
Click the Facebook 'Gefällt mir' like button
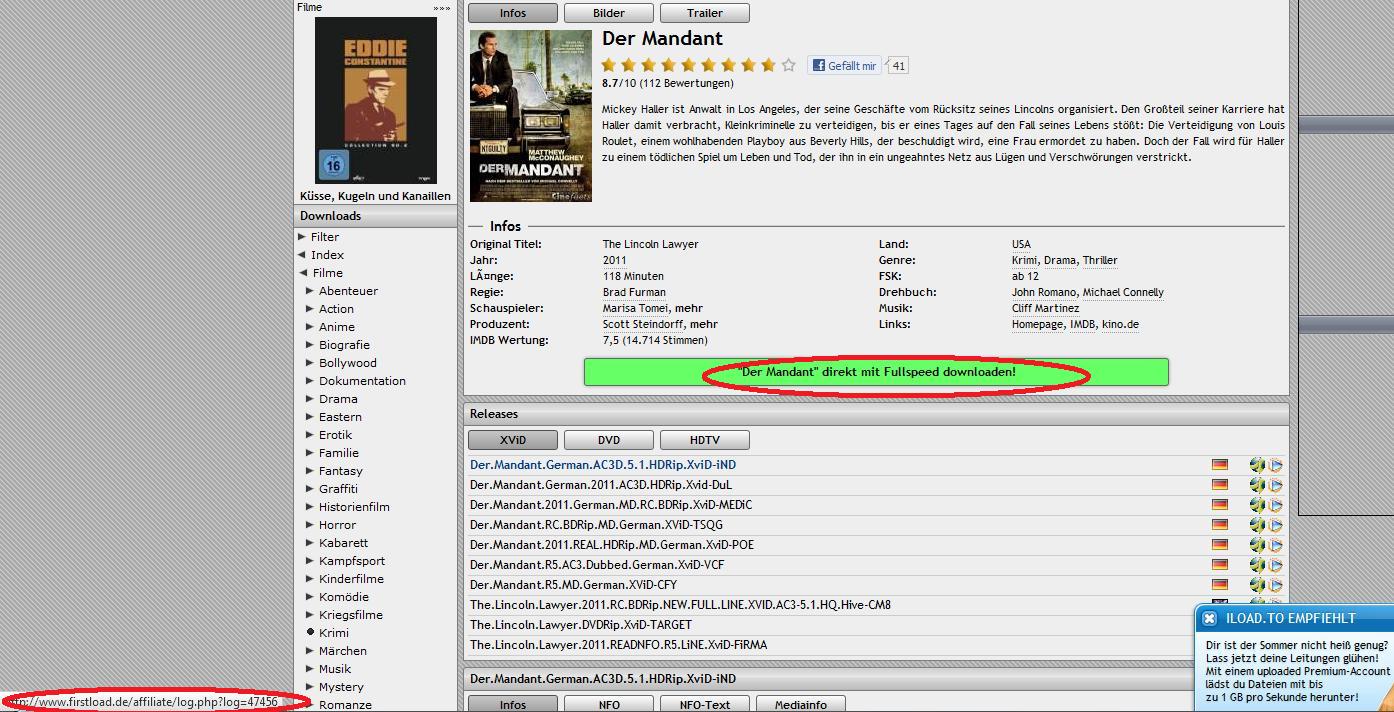click(x=845, y=66)
